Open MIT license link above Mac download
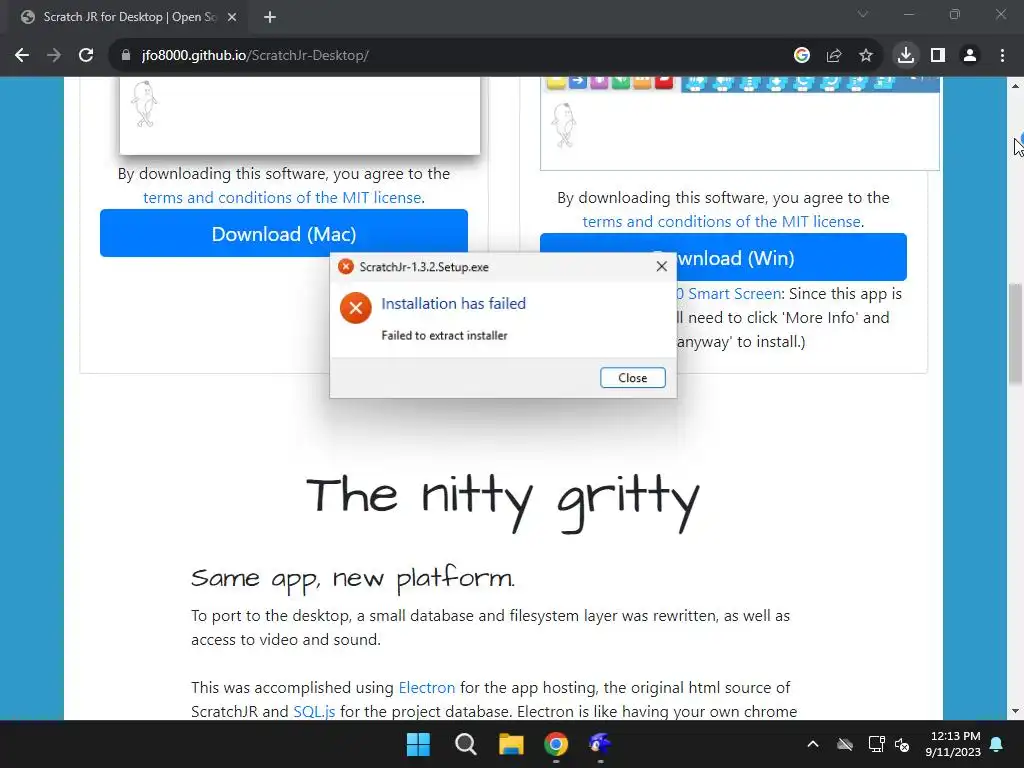Screen dimensions: 1024x768 point(282,197)
